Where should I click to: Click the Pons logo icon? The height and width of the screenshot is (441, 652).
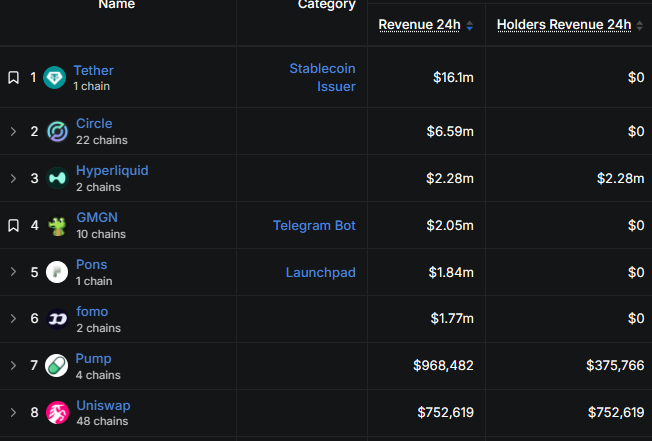pos(57,272)
